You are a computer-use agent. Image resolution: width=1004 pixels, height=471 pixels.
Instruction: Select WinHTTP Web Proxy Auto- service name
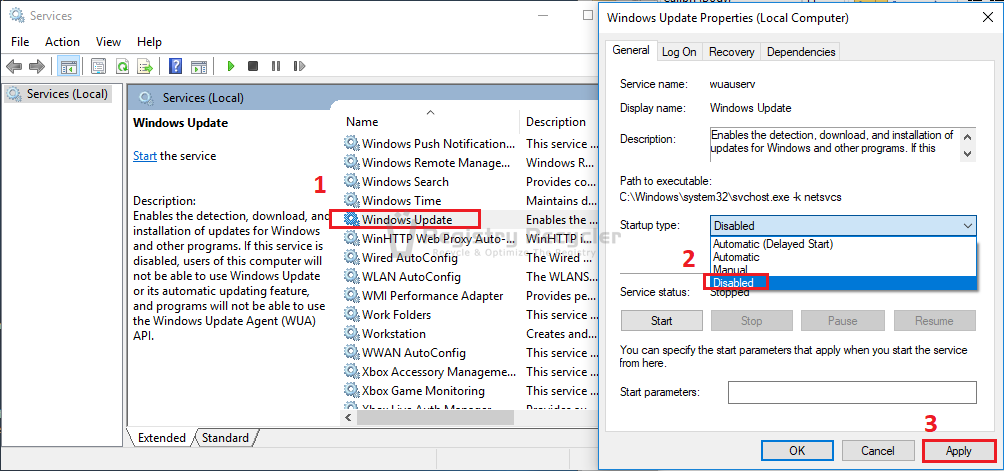[x=439, y=239]
